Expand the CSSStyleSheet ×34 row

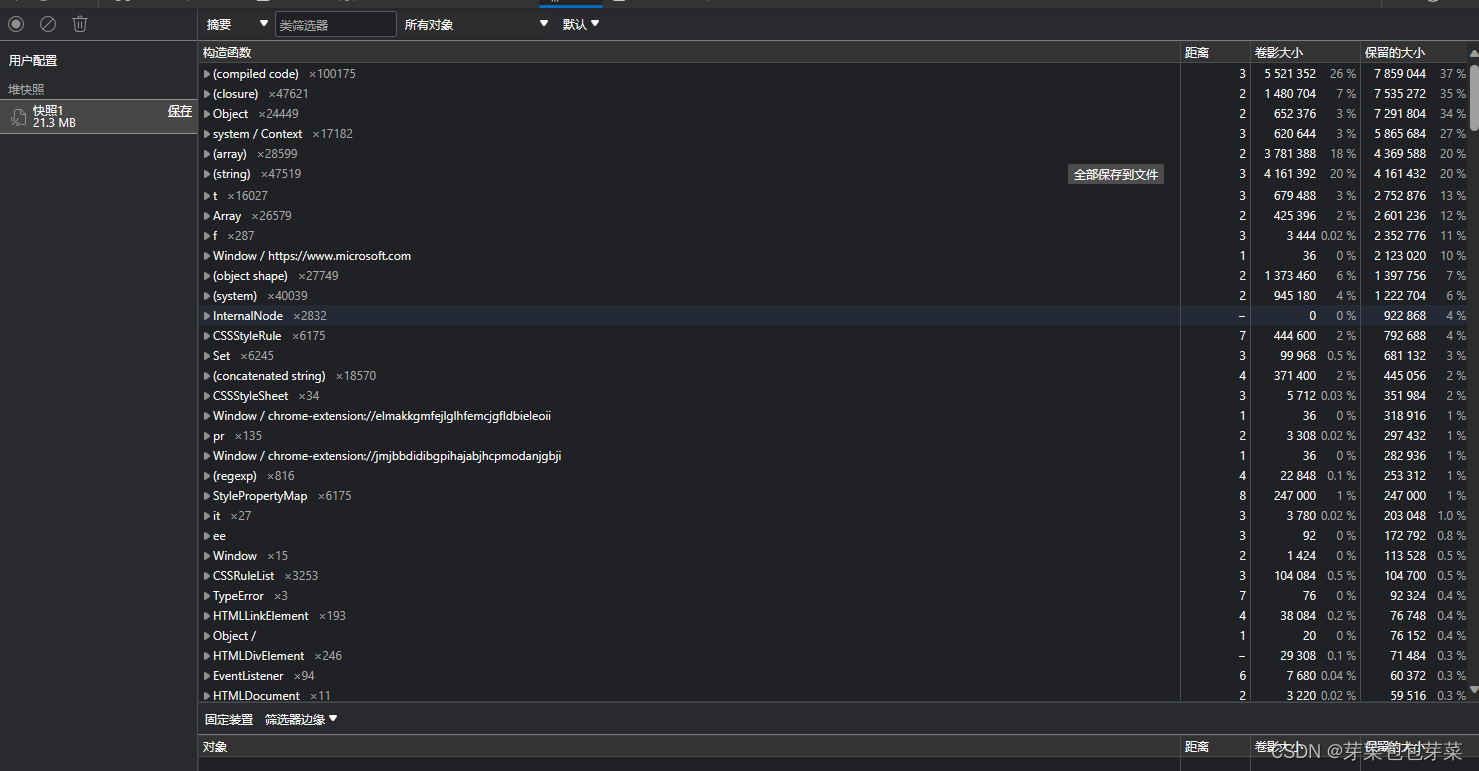click(207, 396)
